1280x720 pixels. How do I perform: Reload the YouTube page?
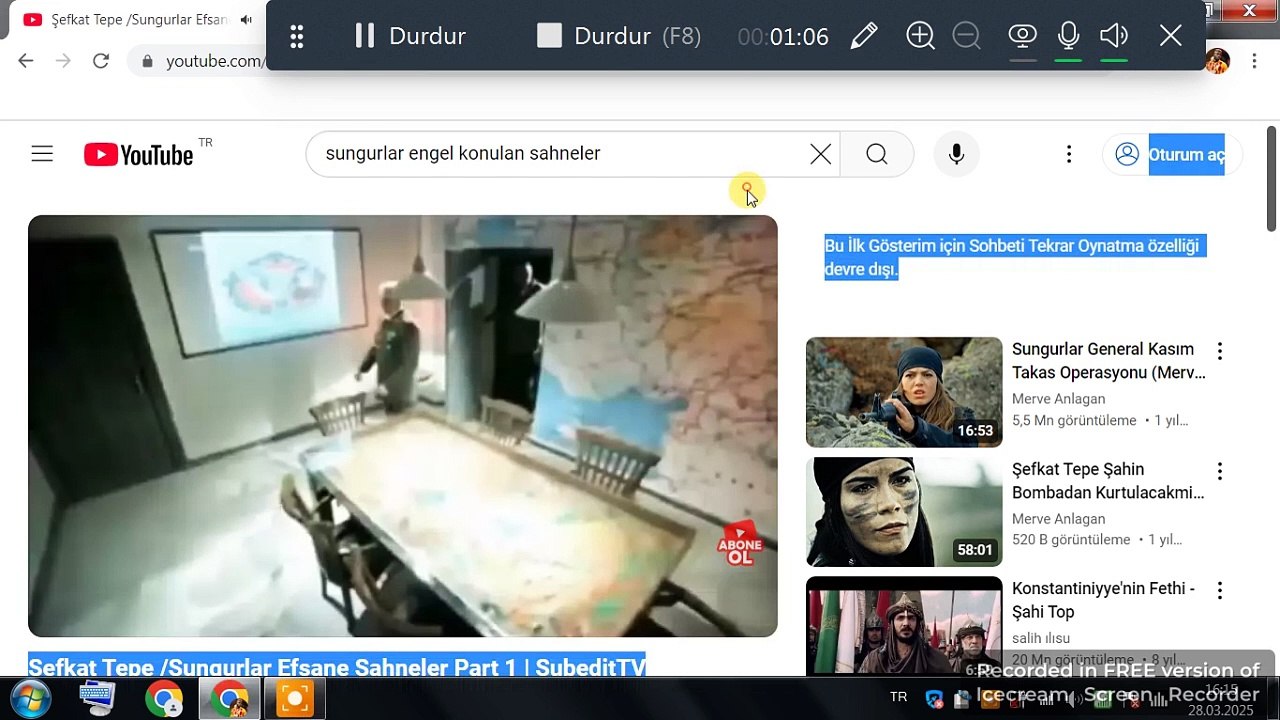pyautogui.click(x=100, y=61)
